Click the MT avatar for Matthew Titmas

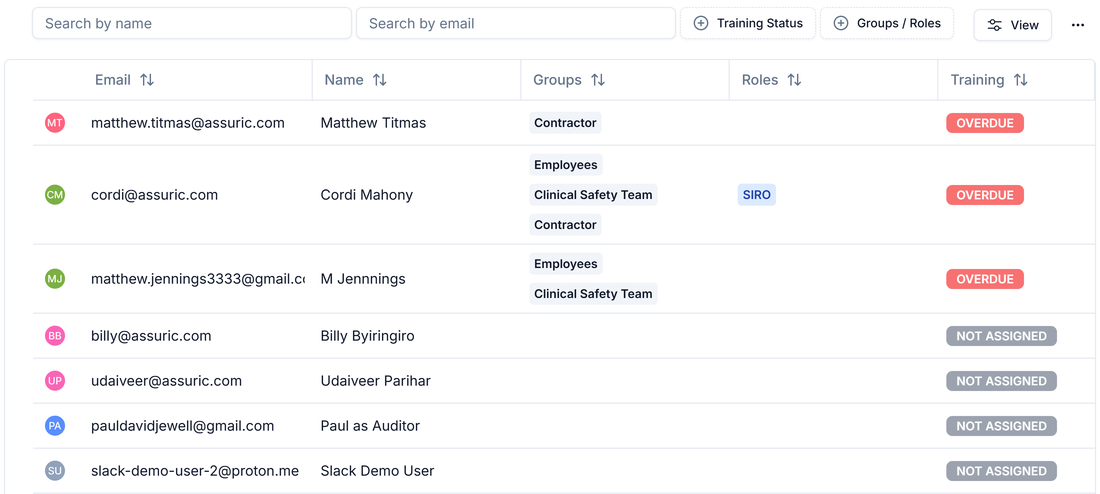point(55,124)
